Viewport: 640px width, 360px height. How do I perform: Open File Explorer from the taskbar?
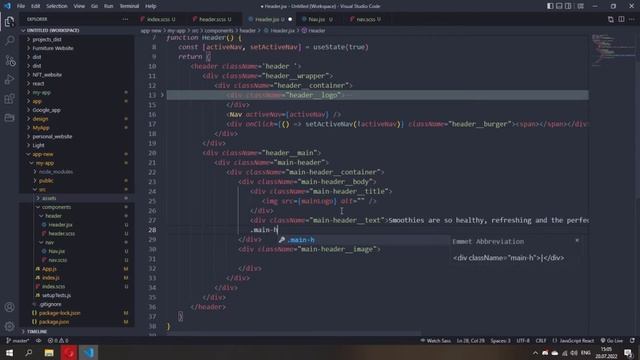tap(49, 353)
